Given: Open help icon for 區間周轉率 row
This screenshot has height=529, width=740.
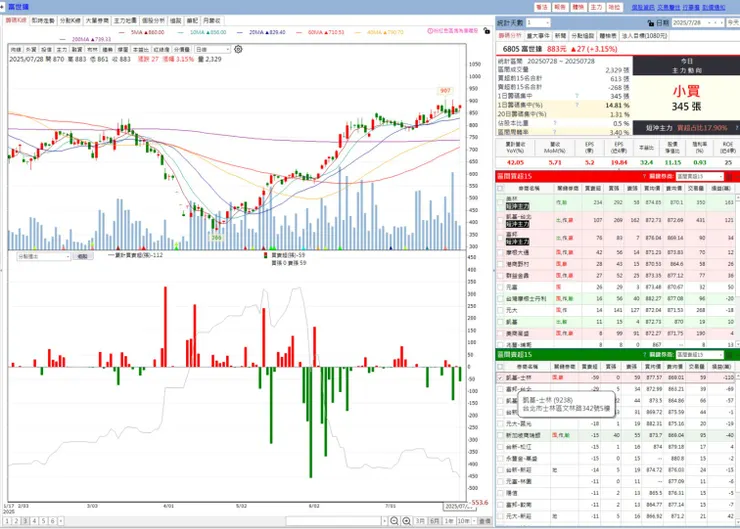Looking at the screenshot, I should pyautogui.click(x=555, y=132).
